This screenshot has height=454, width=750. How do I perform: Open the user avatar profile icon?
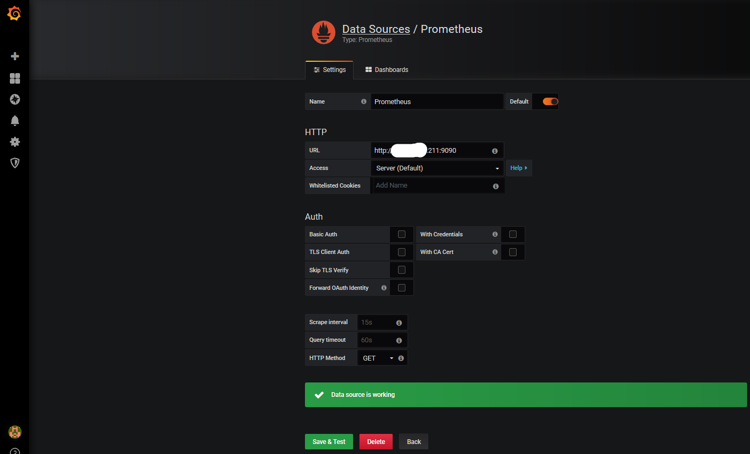coord(15,432)
